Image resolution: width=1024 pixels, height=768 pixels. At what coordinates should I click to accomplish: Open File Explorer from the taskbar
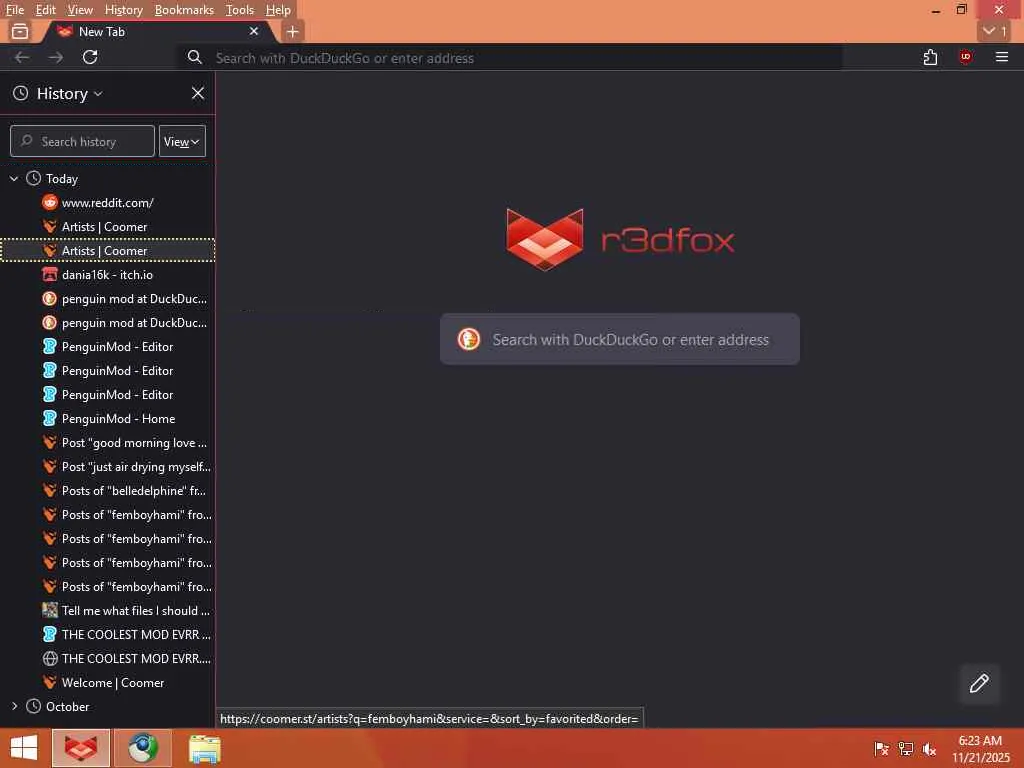pyautogui.click(x=204, y=749)
